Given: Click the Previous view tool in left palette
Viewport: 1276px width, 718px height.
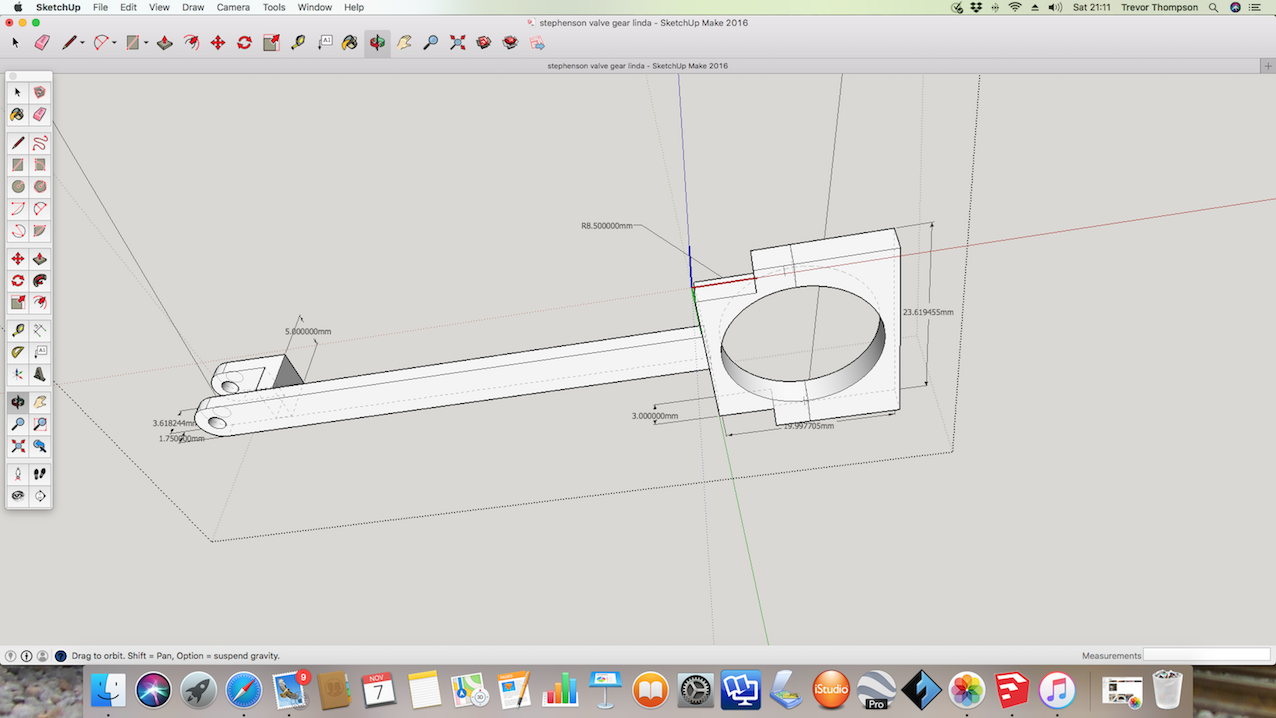Looking at the screenshot, I should coord(40,446).
